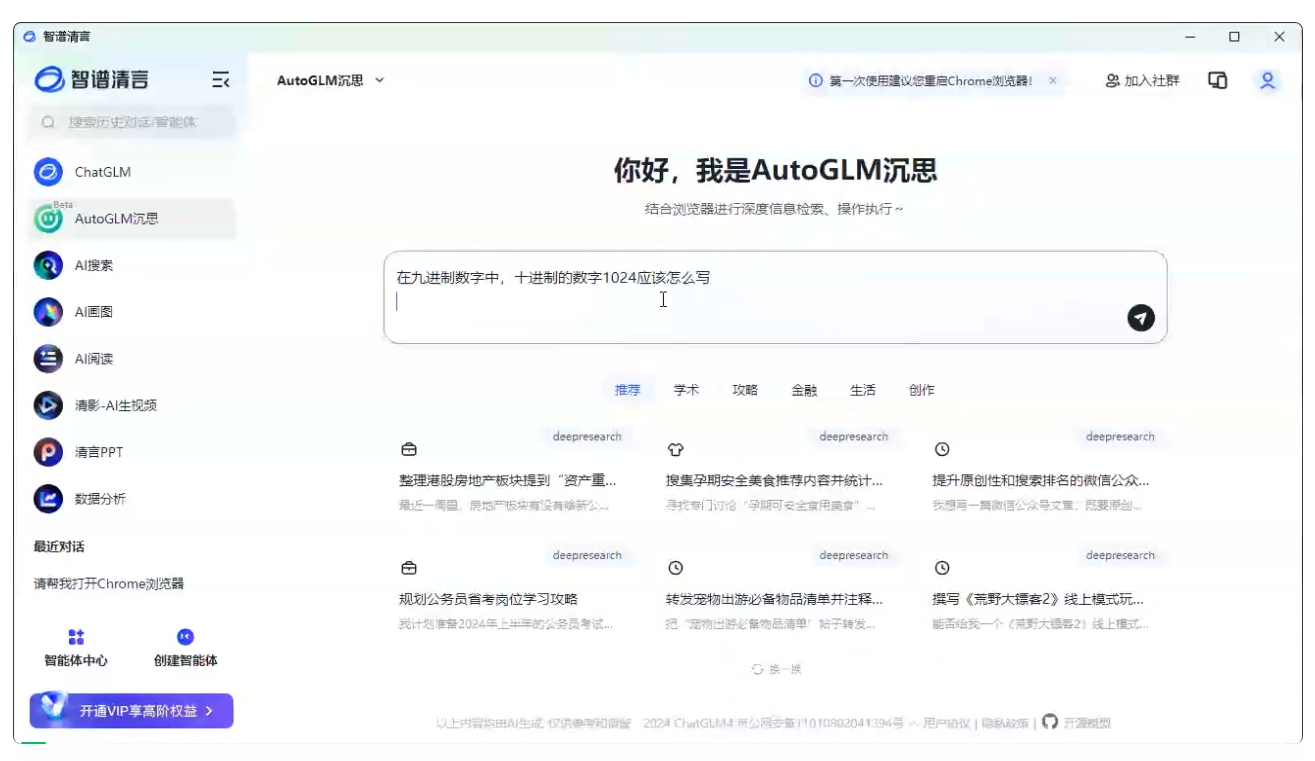Viewport: 1315px width, 761px height.
Task: Click title 整理港股房地产板块提到“资产重...
Action: (508, 480)
